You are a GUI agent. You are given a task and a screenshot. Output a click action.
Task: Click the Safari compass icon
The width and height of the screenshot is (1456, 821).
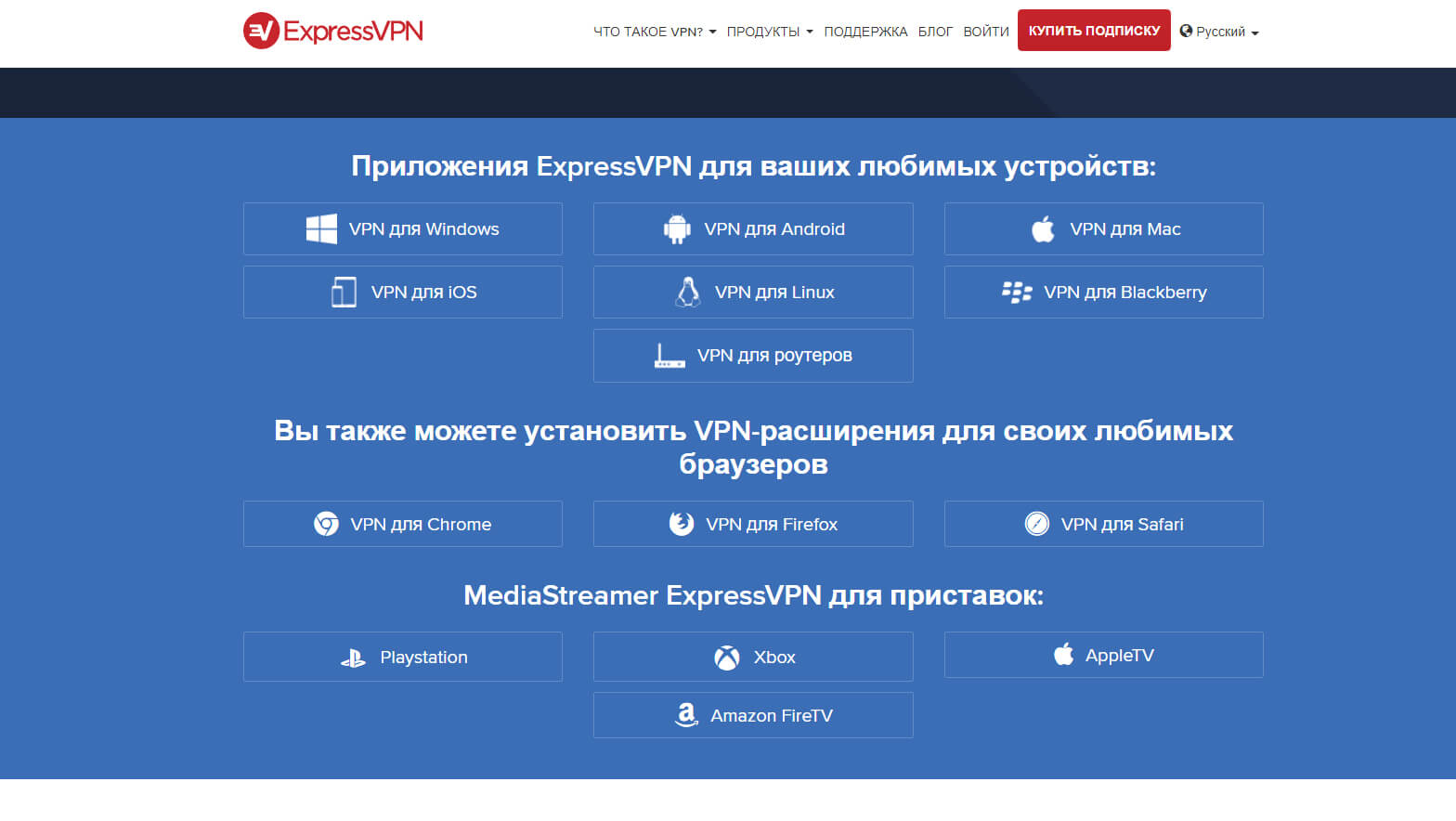pyautogui.click(x=1037, y=524)
